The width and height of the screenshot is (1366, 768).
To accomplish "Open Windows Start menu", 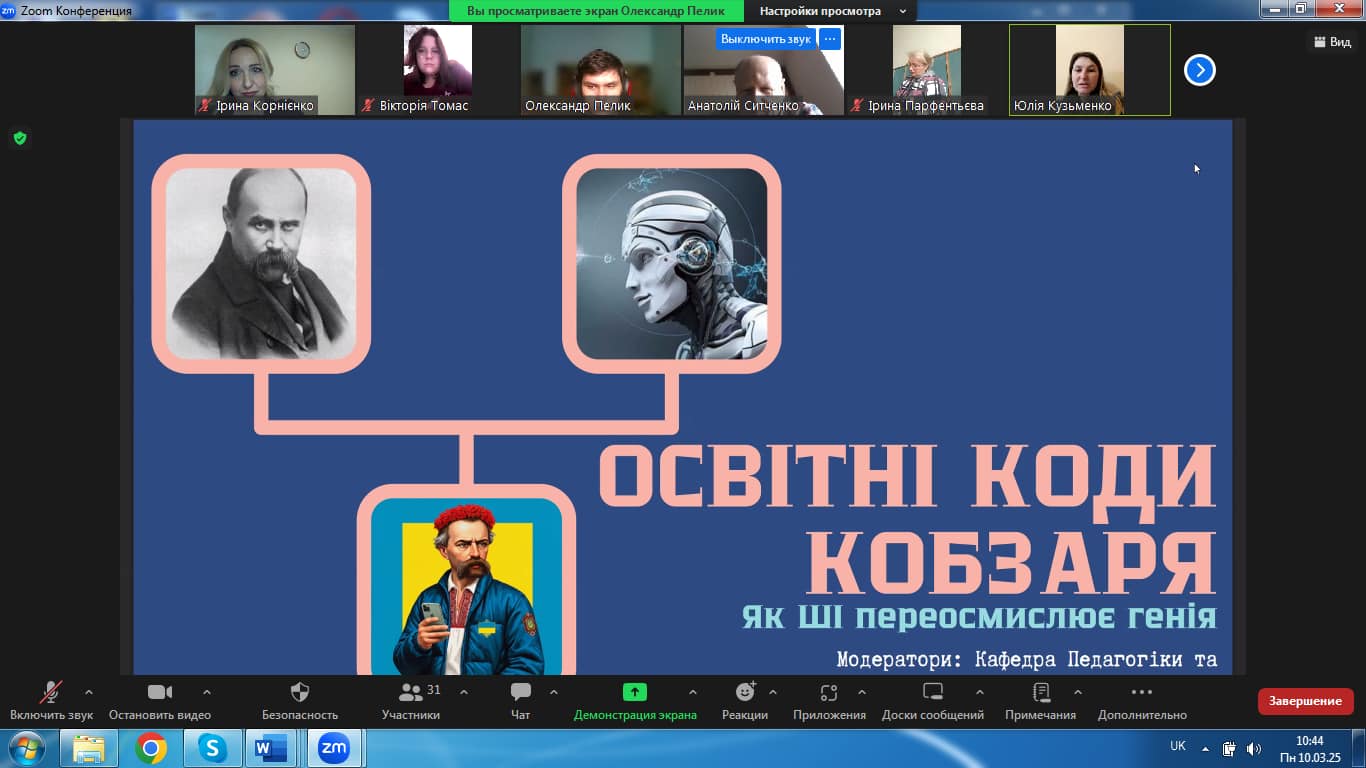I will [25, 748].
